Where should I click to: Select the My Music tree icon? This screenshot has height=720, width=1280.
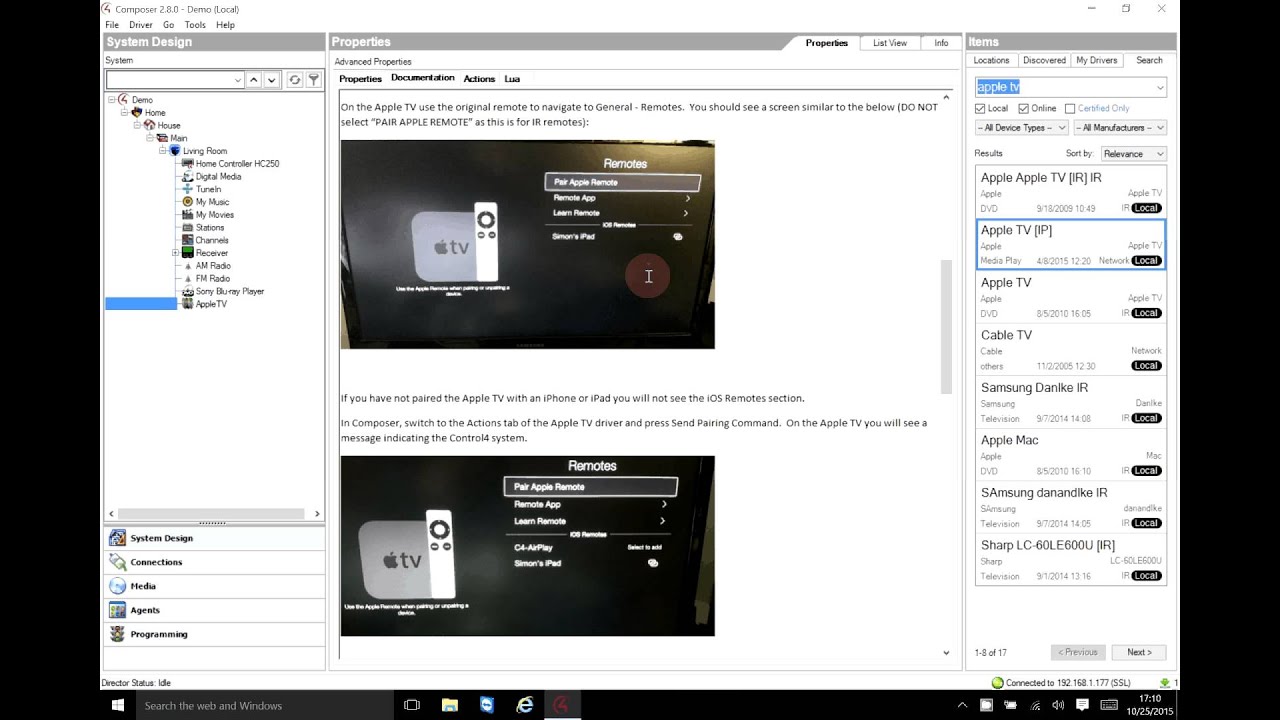(x=187, y=202)
